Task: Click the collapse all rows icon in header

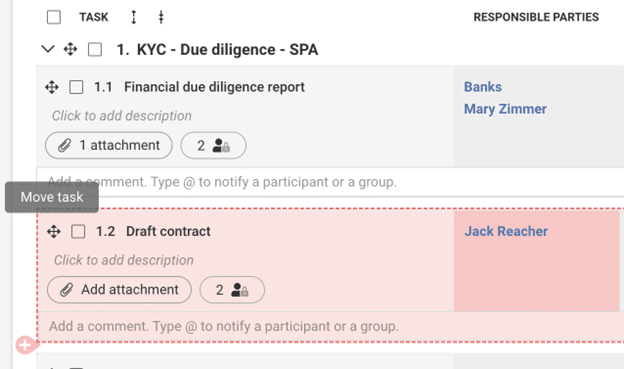Action: [x=161, y=17]
